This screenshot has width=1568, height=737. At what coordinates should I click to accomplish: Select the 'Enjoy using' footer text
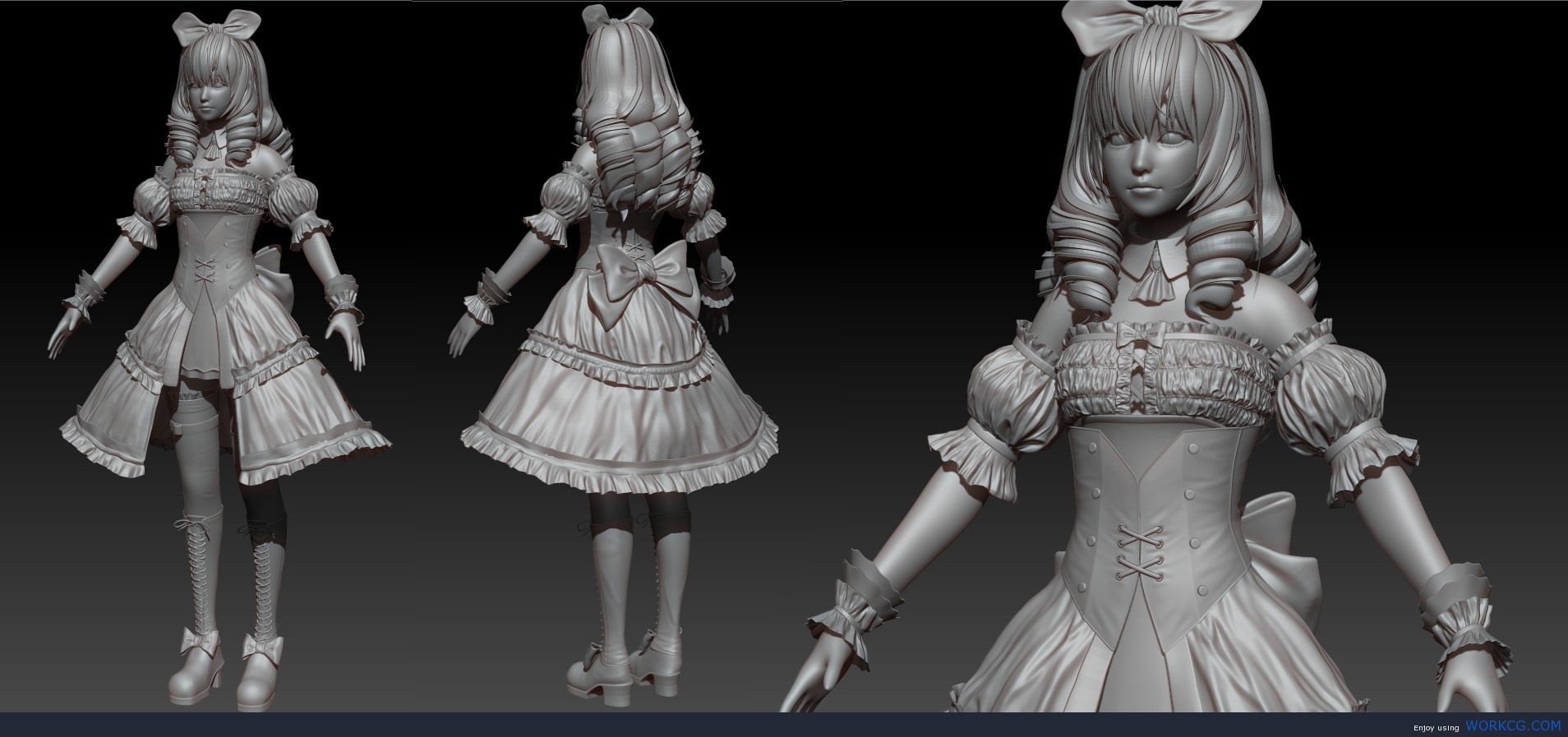click(1436, 727)
